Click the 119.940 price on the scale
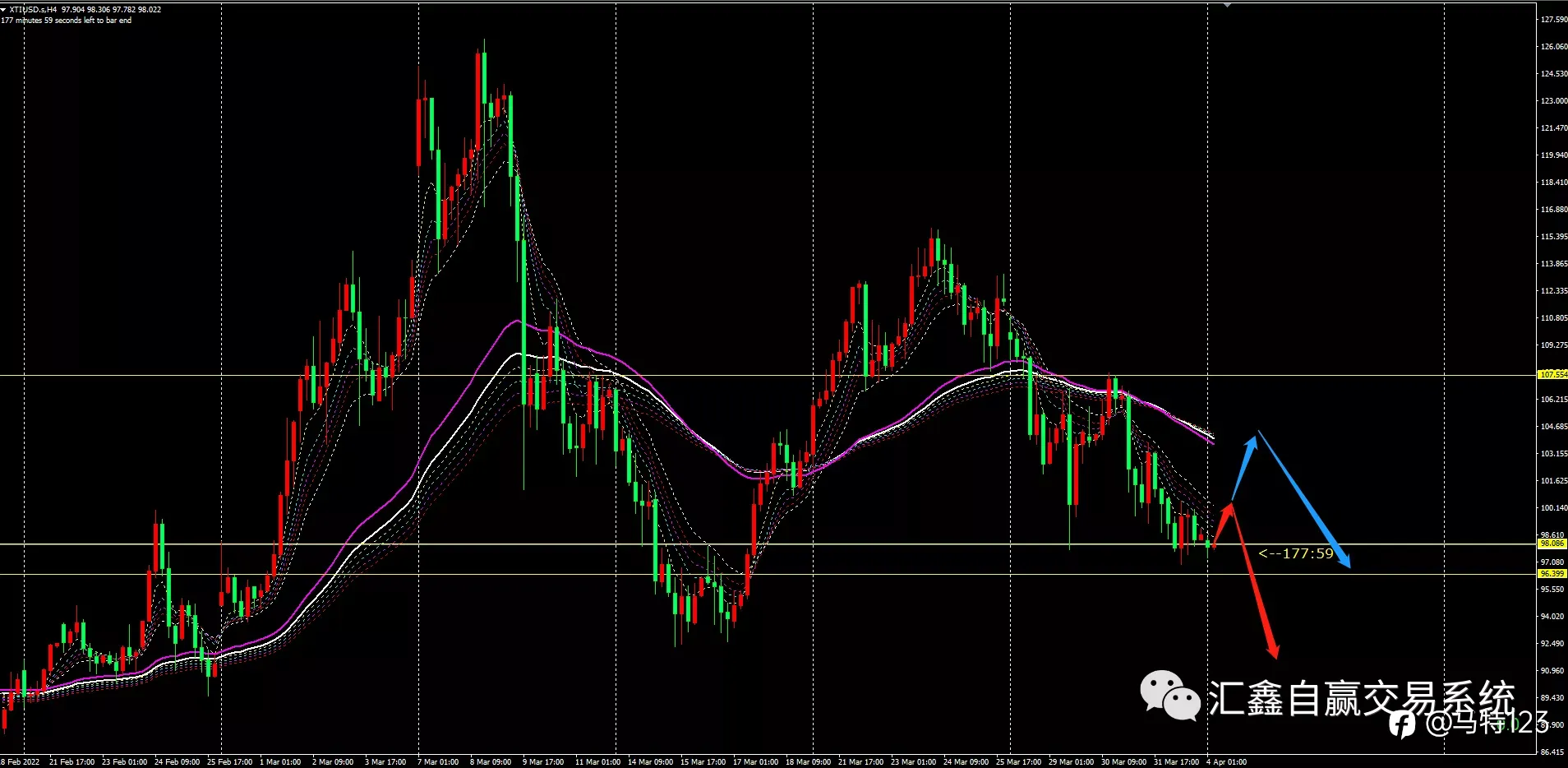Viewport: 1568px width, 768px height. (x=1553, y=155)
